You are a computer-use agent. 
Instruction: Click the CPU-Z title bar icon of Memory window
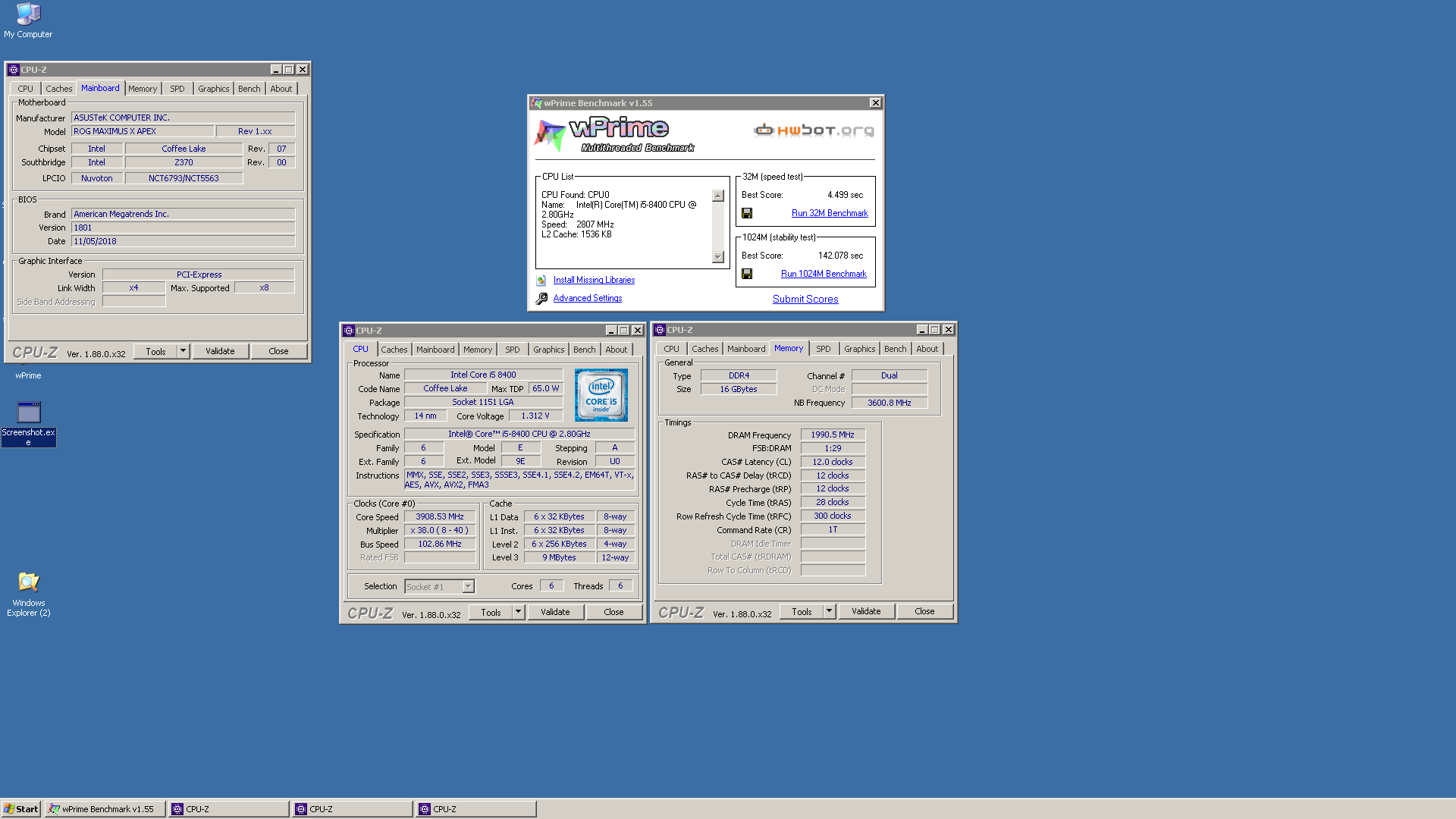click(660, 330)
